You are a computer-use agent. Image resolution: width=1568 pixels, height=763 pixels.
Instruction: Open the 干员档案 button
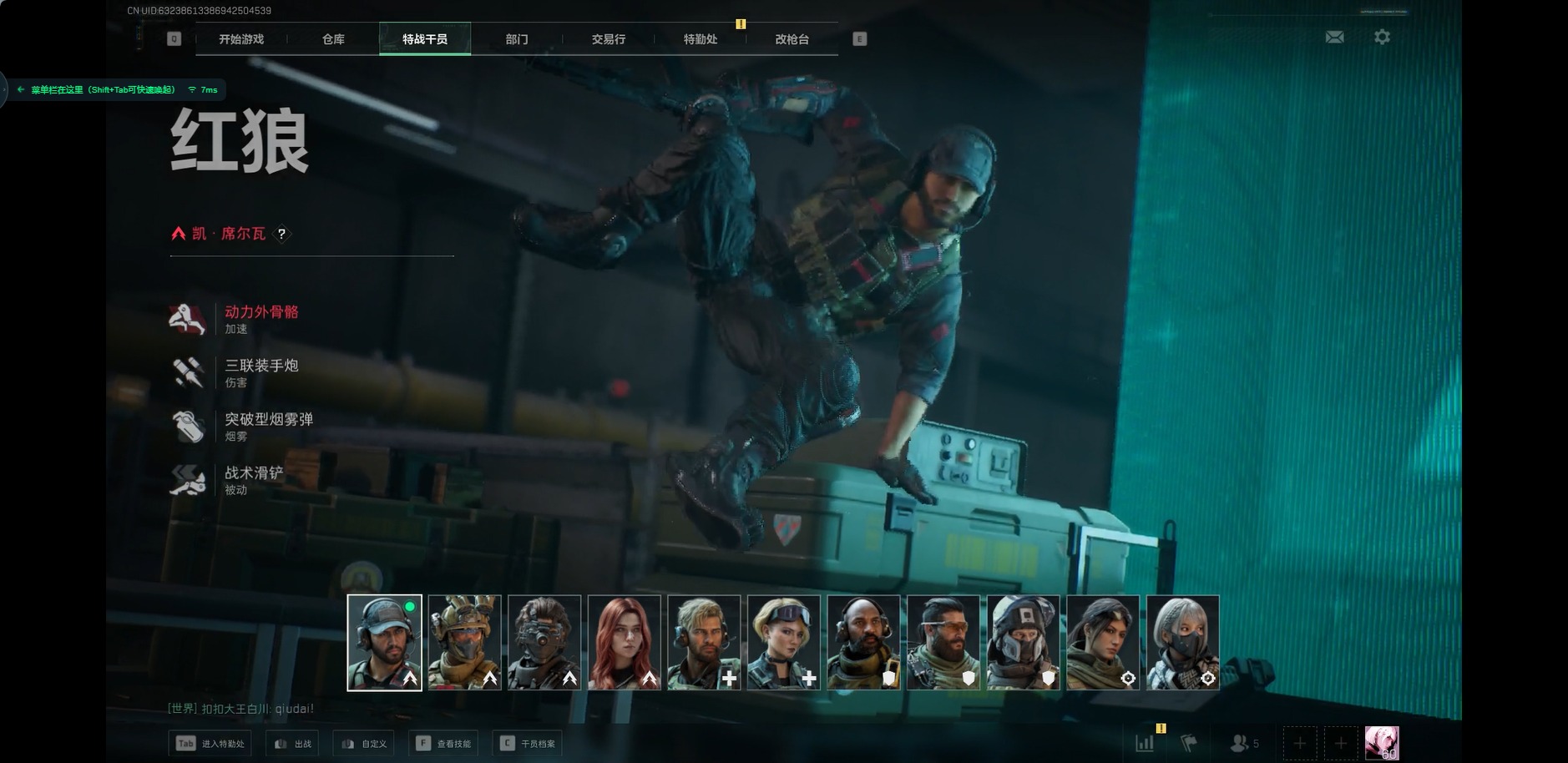pyautogui.click(x=528, y=743)
